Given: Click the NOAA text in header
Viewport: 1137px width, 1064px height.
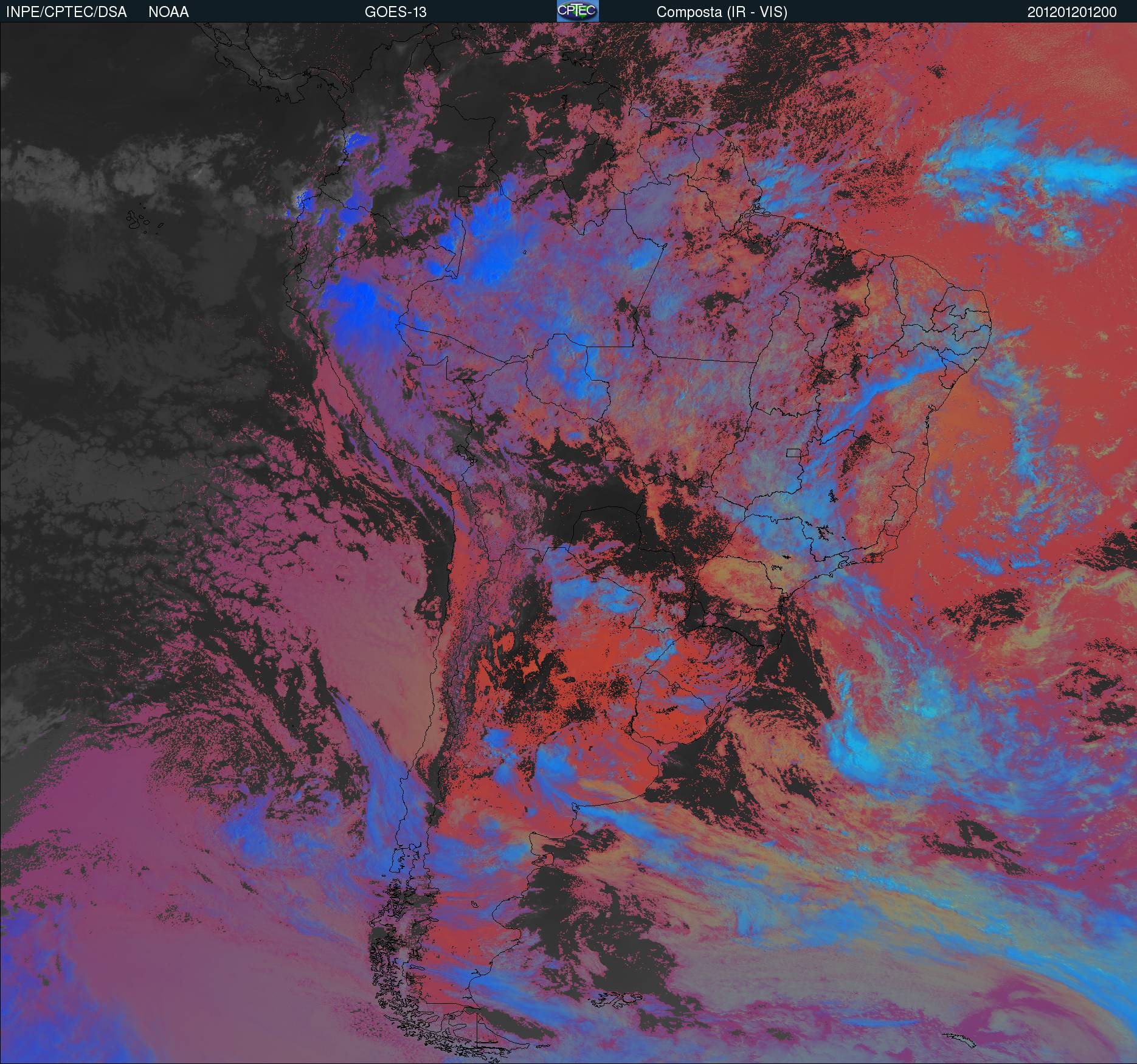Looking at the screenshot, I should pyautogui.click(x=168, y=12).
